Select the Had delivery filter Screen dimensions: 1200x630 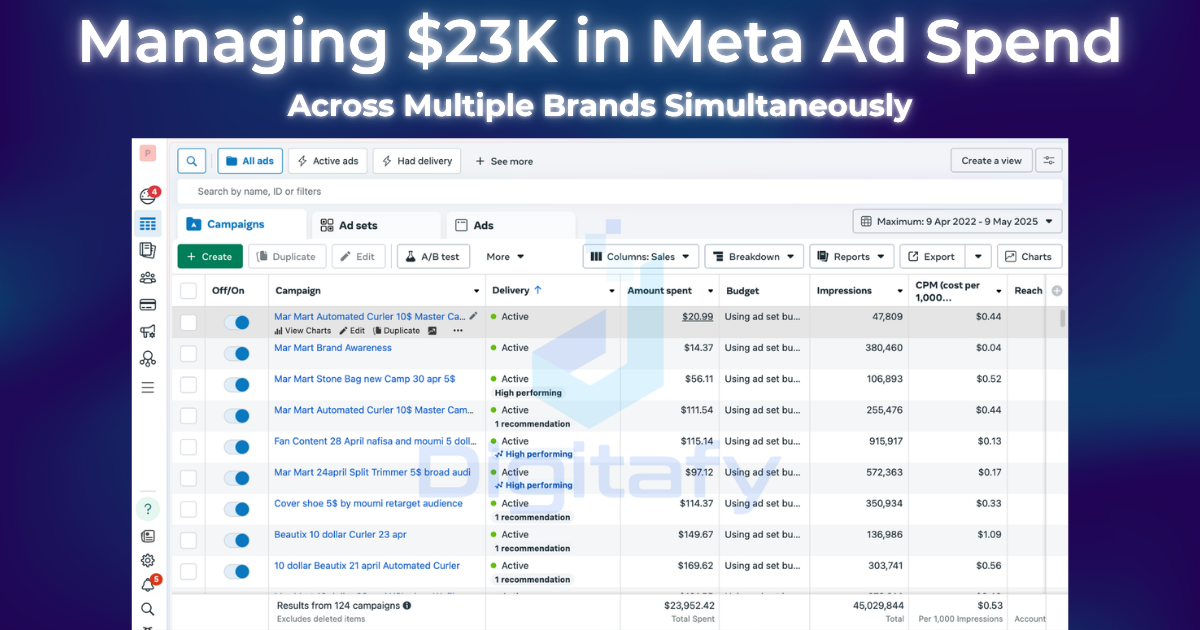(x=416, y=161)
